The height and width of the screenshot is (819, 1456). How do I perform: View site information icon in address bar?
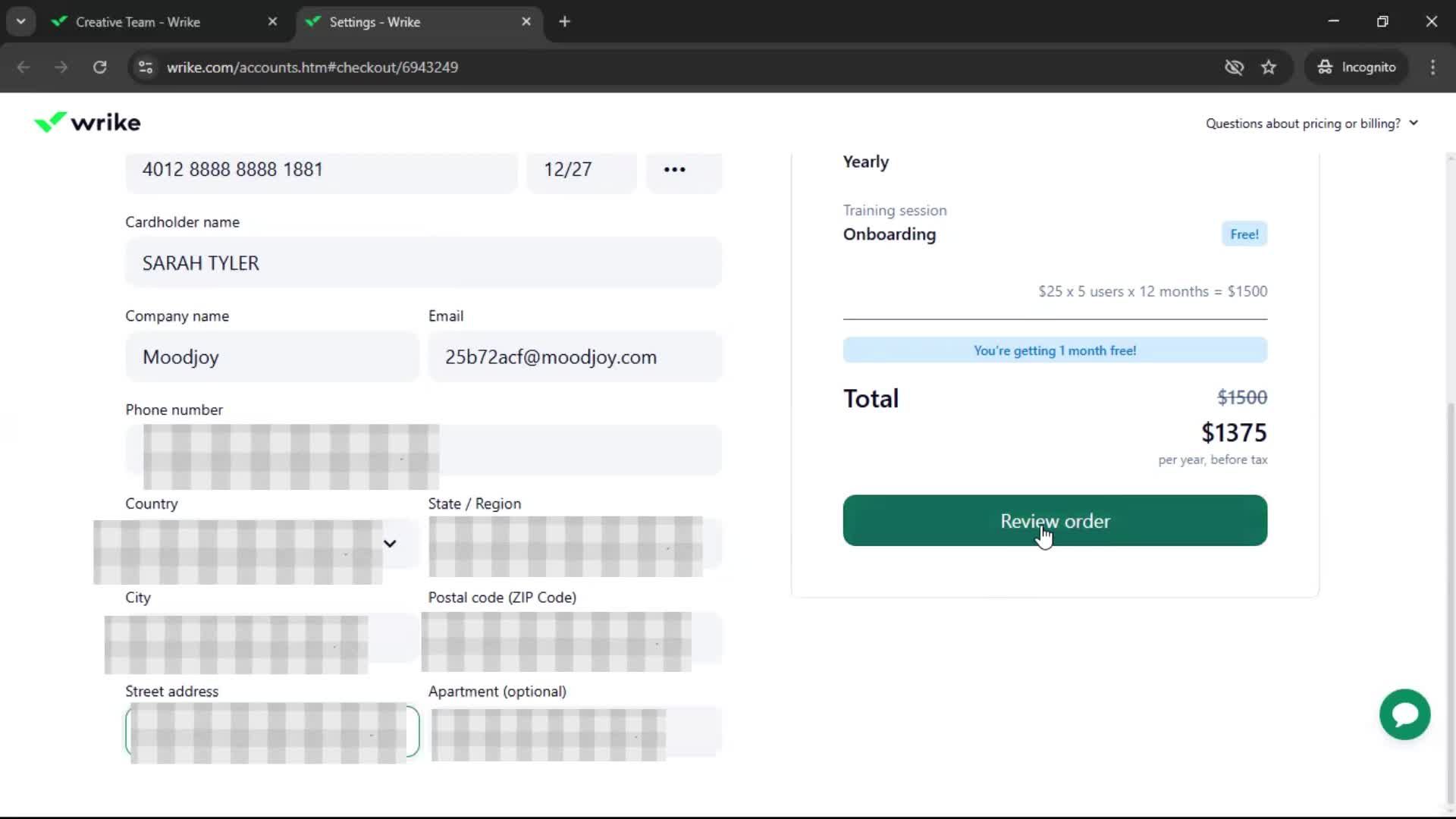click(x=146, y=67)
